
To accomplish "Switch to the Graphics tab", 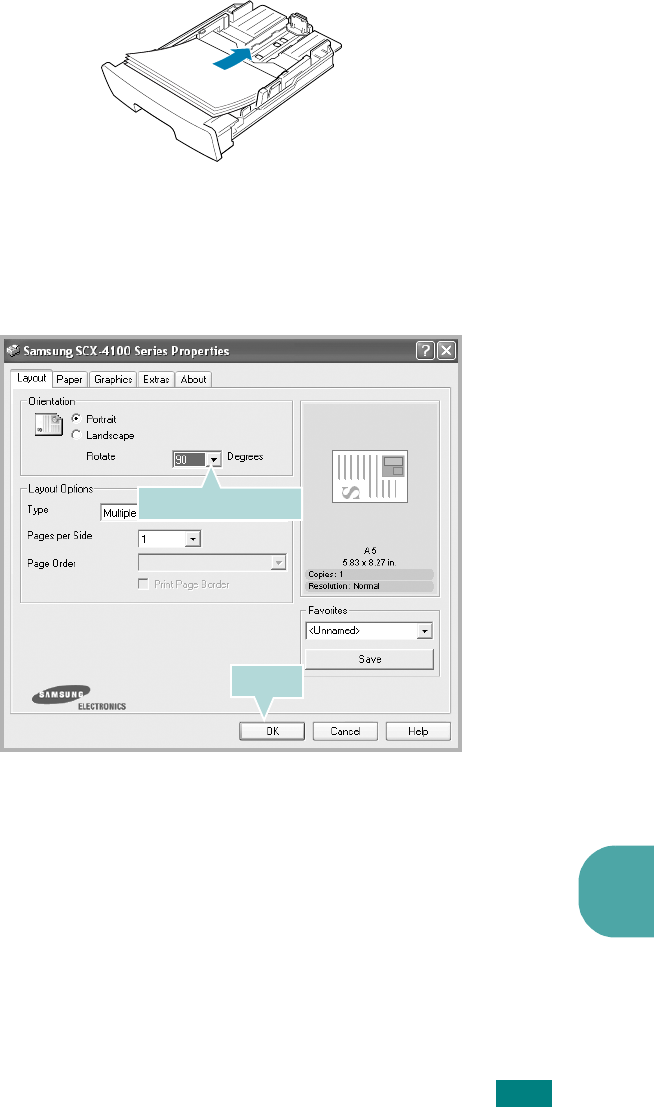I will click(x=113, y=379).
